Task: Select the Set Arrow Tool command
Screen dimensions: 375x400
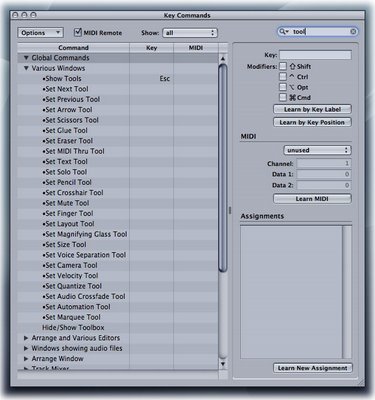Action: pos(67,110)
